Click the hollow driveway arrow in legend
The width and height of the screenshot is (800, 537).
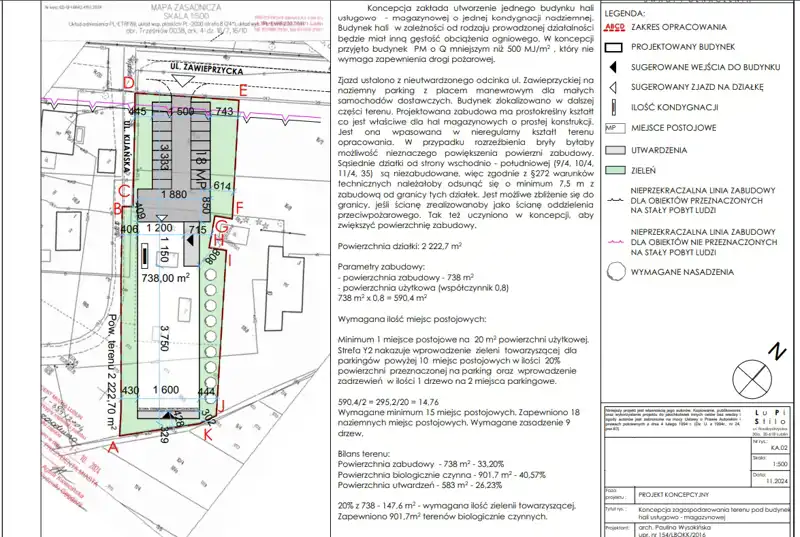coord(614,87)
